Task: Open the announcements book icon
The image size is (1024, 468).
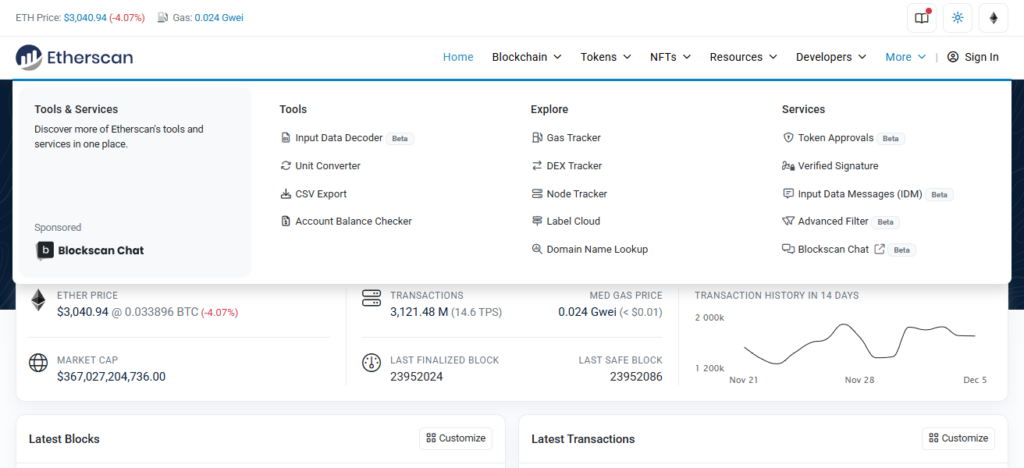Action: click(x=921, y=18)
